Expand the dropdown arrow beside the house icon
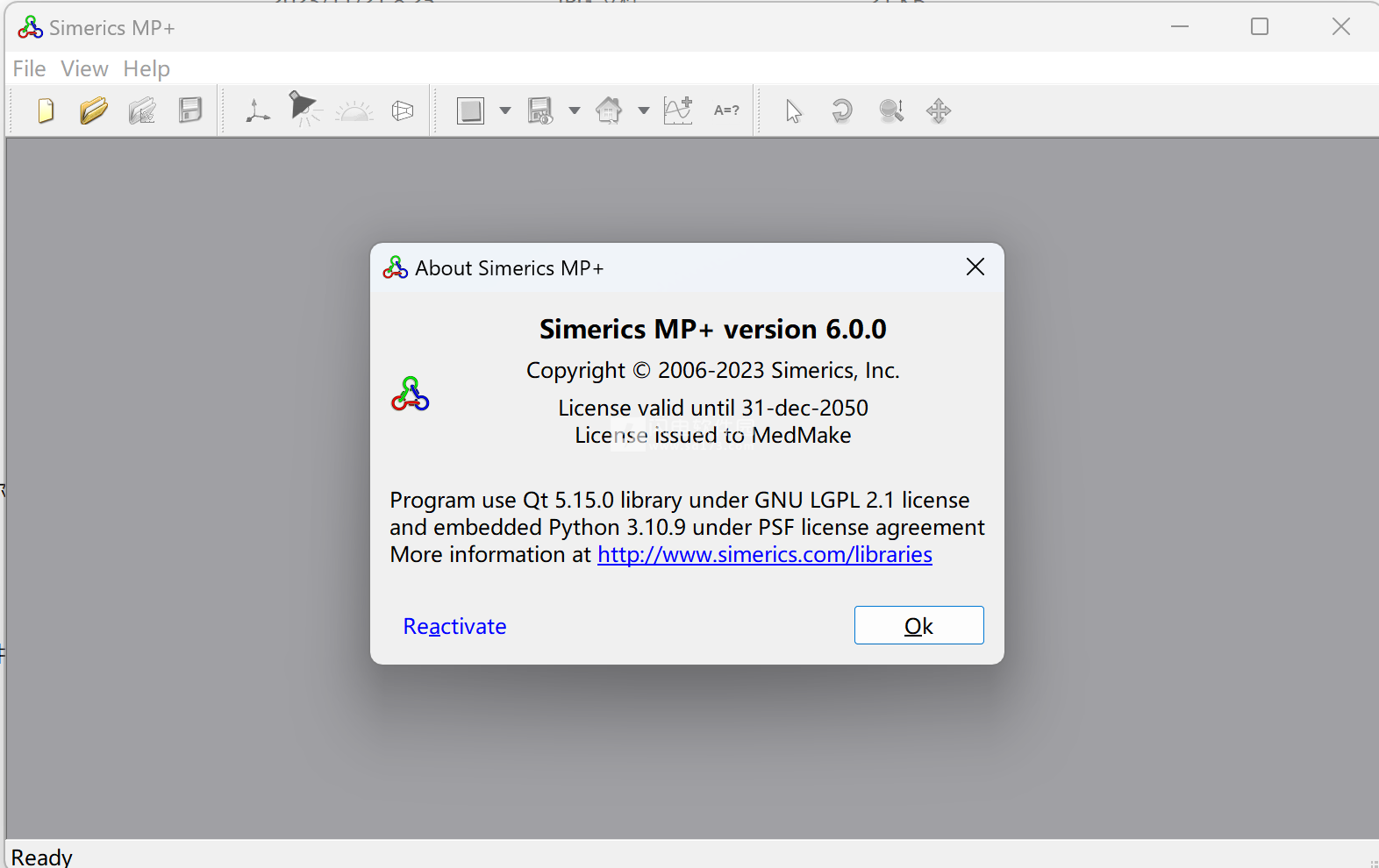The width and height of the screenshot is (1379, 868). click(x=644, y=111)
